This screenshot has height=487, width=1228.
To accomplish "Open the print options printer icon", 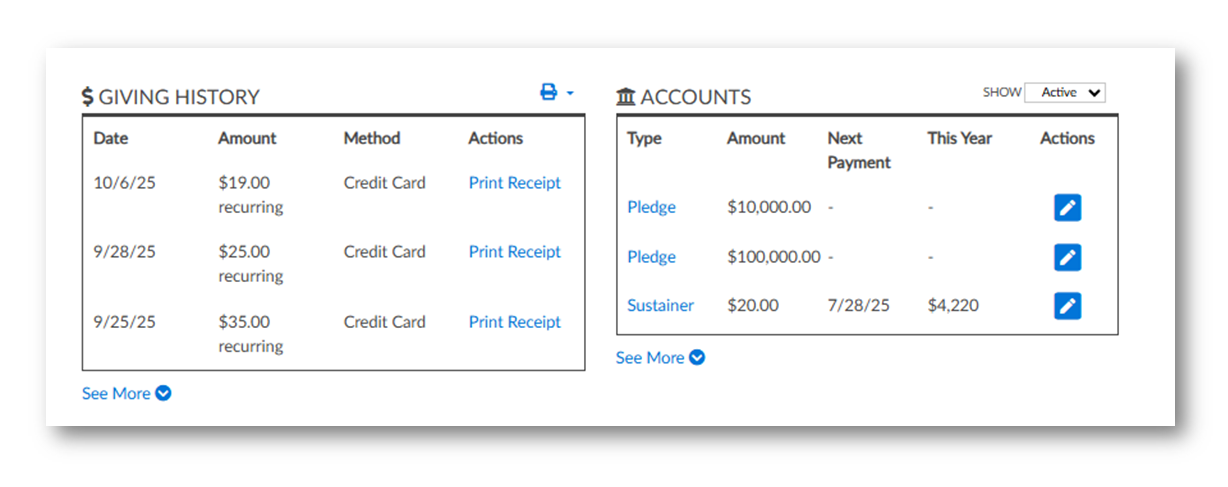I will (548, 92).
